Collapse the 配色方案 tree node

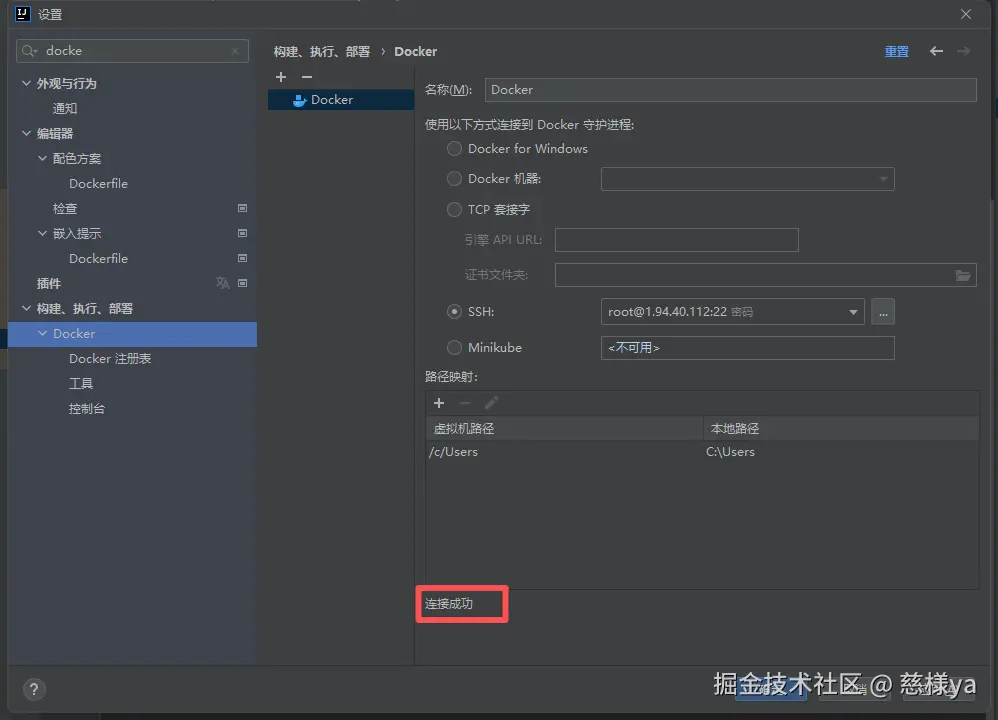[x=42, y=158]
